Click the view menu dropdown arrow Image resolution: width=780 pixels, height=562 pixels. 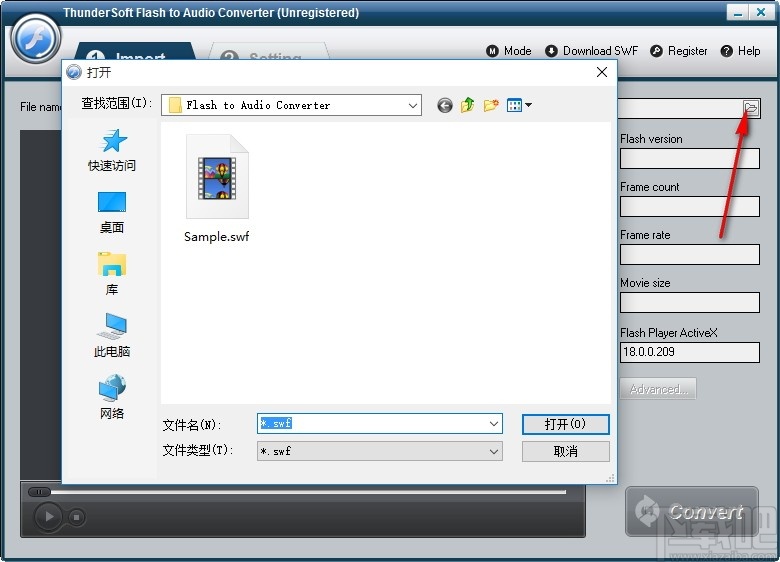(528, 105)
